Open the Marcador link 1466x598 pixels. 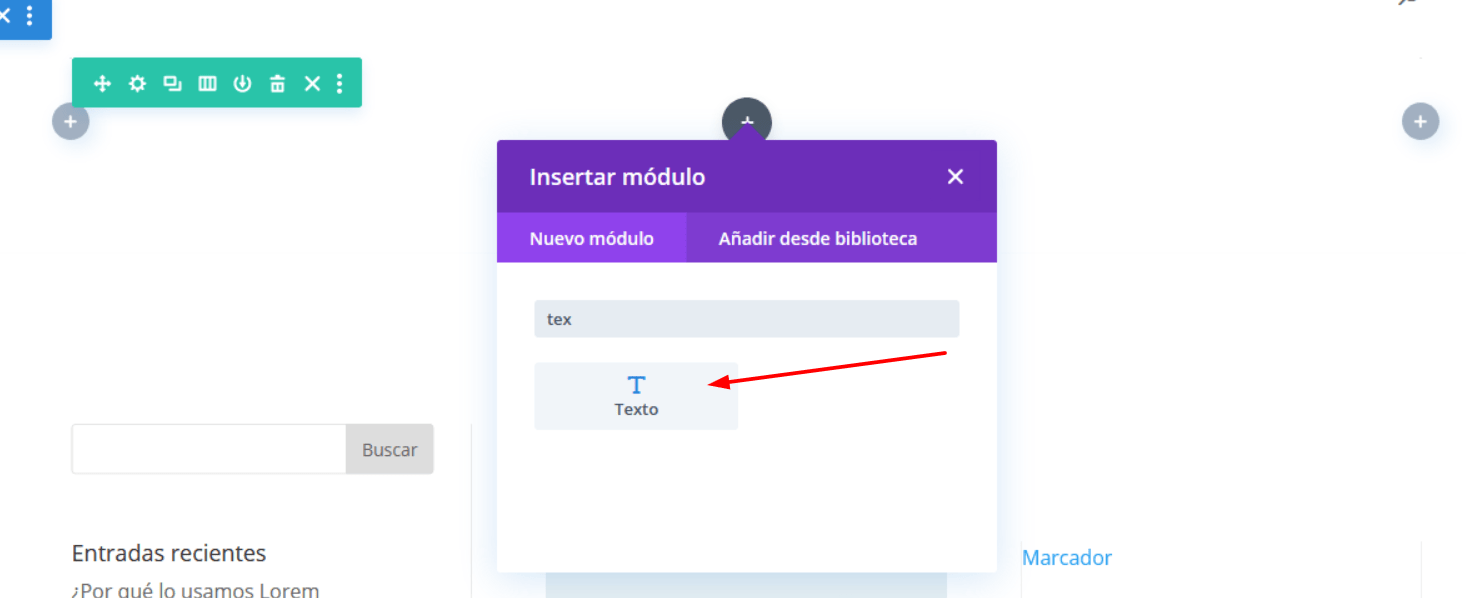[x=1067, y=558]
